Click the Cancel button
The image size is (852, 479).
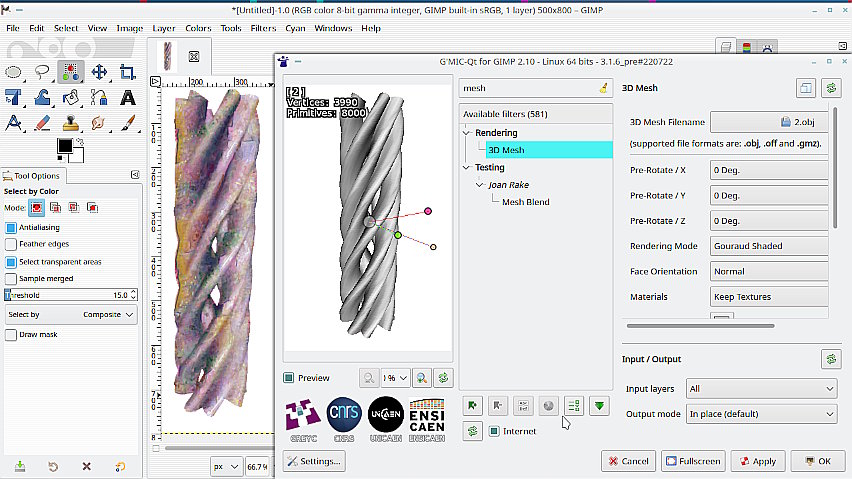pyautogui.click(x=628, y=461)
